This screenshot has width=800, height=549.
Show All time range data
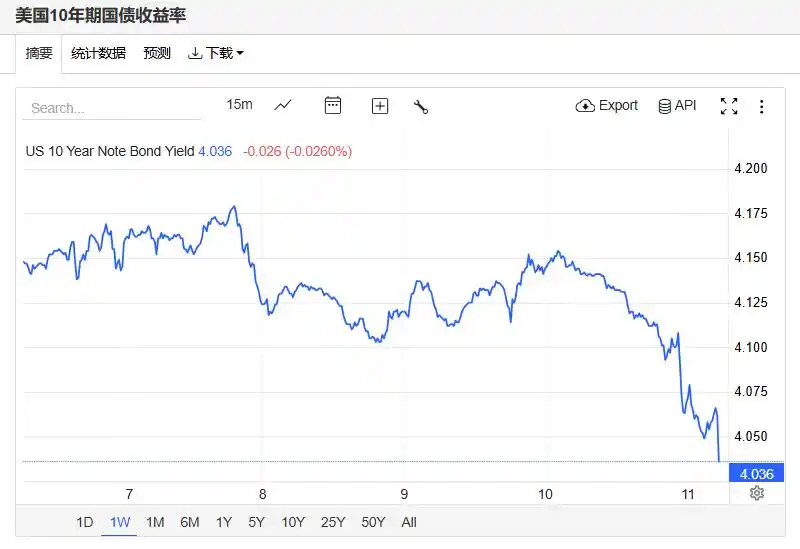tap(409, 522)
